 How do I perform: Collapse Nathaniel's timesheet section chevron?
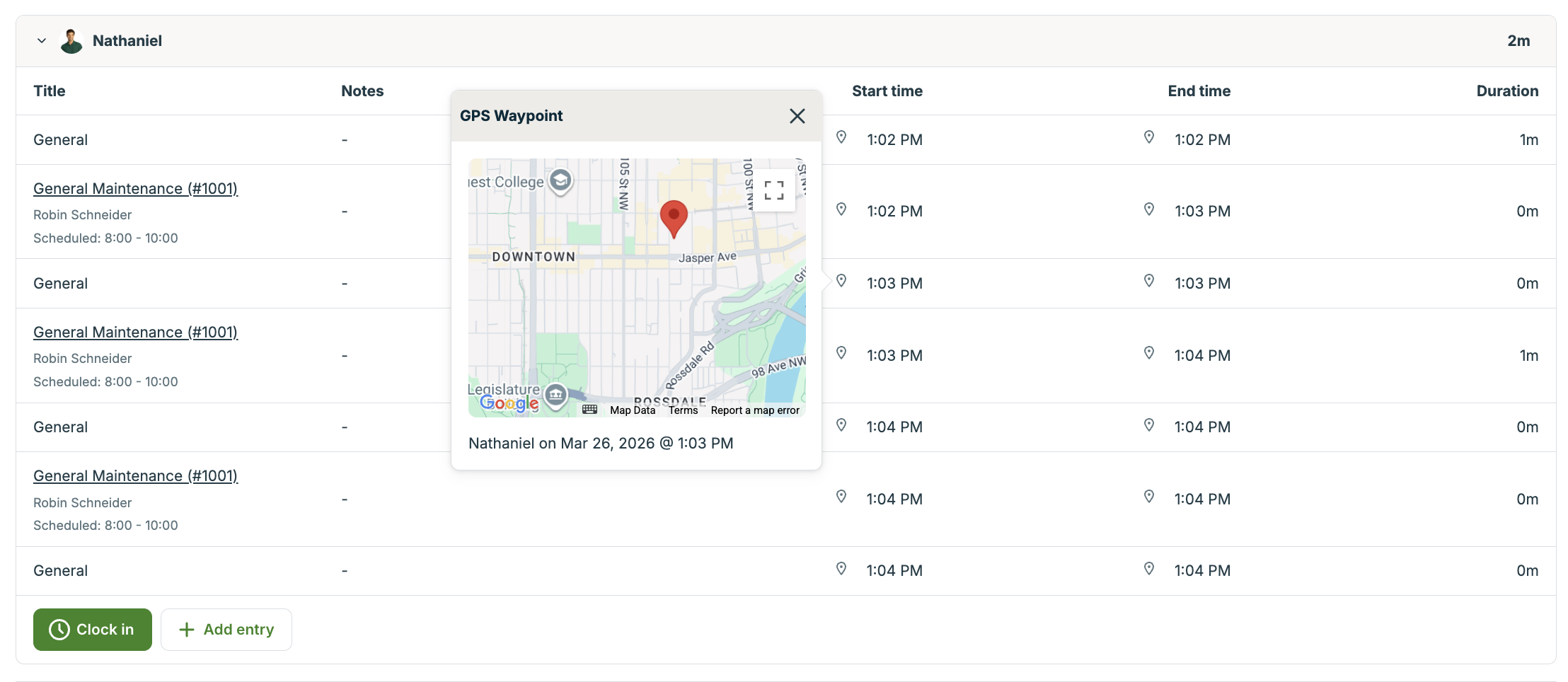pos(42,41)
